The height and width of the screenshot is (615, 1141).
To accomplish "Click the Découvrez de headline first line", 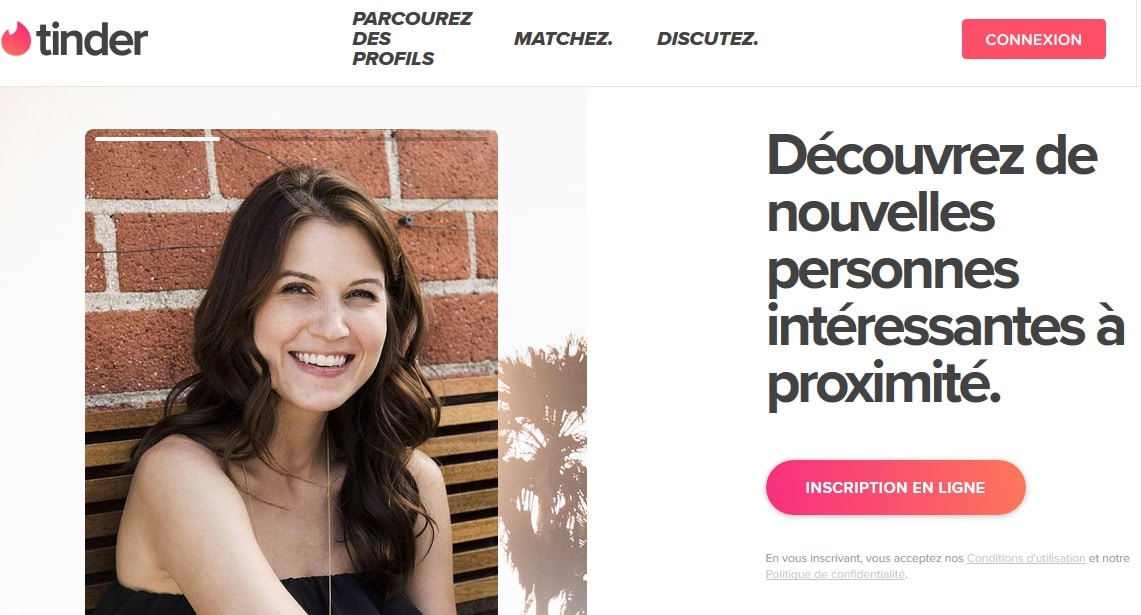I will coord(931,155).
